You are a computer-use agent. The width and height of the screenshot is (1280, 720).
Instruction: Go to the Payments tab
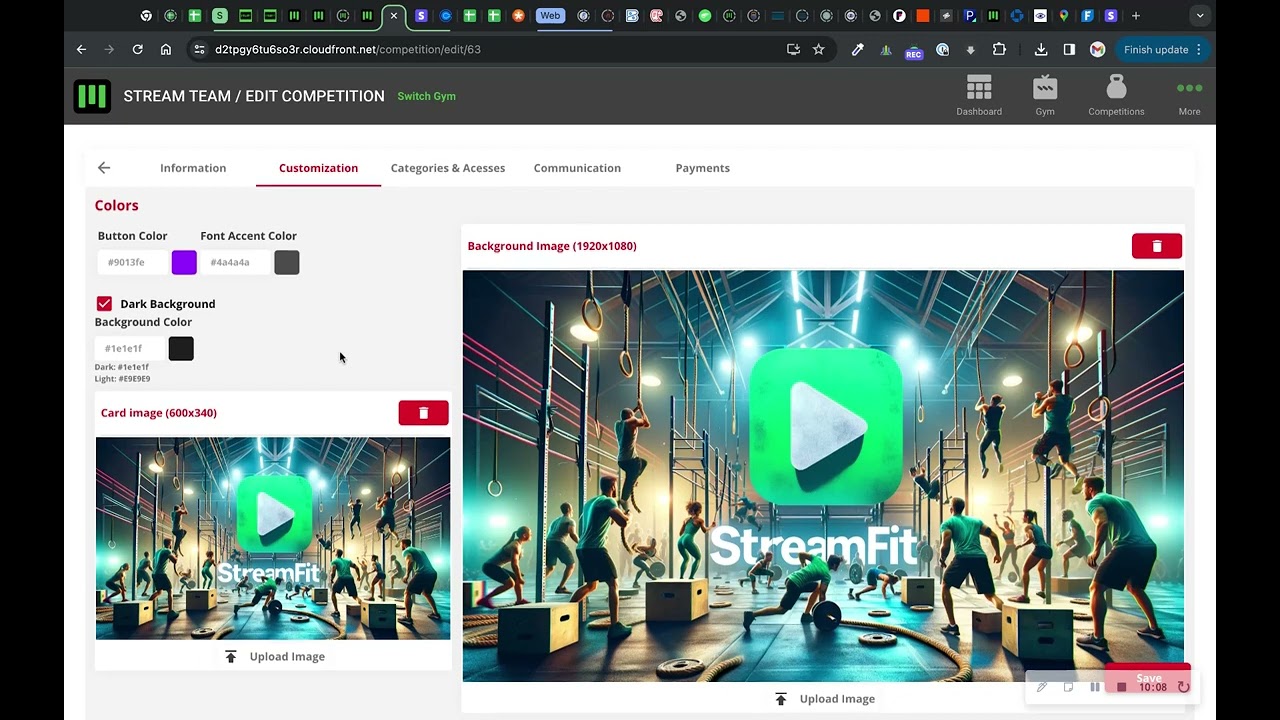(703, 168)
